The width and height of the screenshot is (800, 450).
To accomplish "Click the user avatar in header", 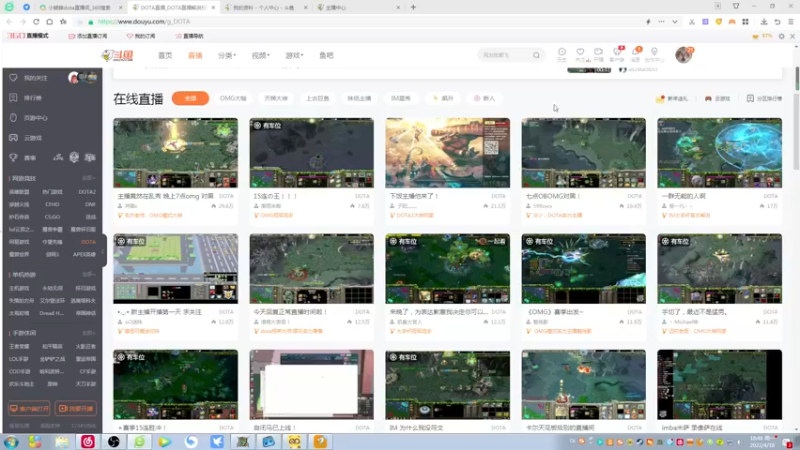I will pos(684,55).
